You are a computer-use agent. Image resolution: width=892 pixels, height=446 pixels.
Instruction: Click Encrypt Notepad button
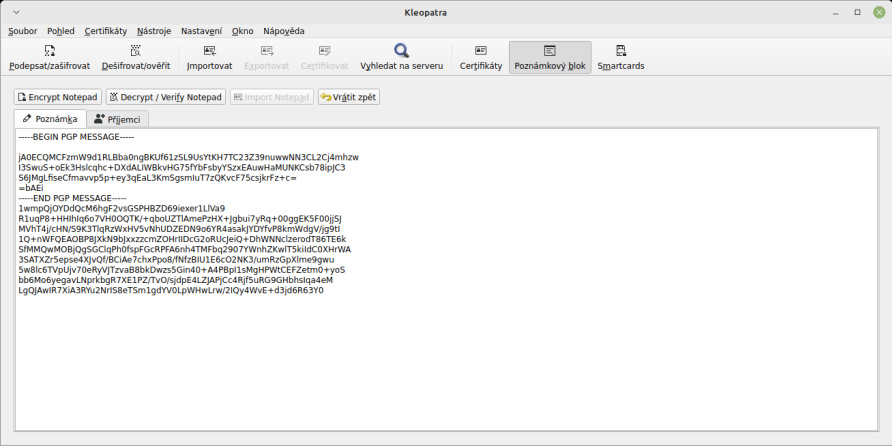pos(57,97)
